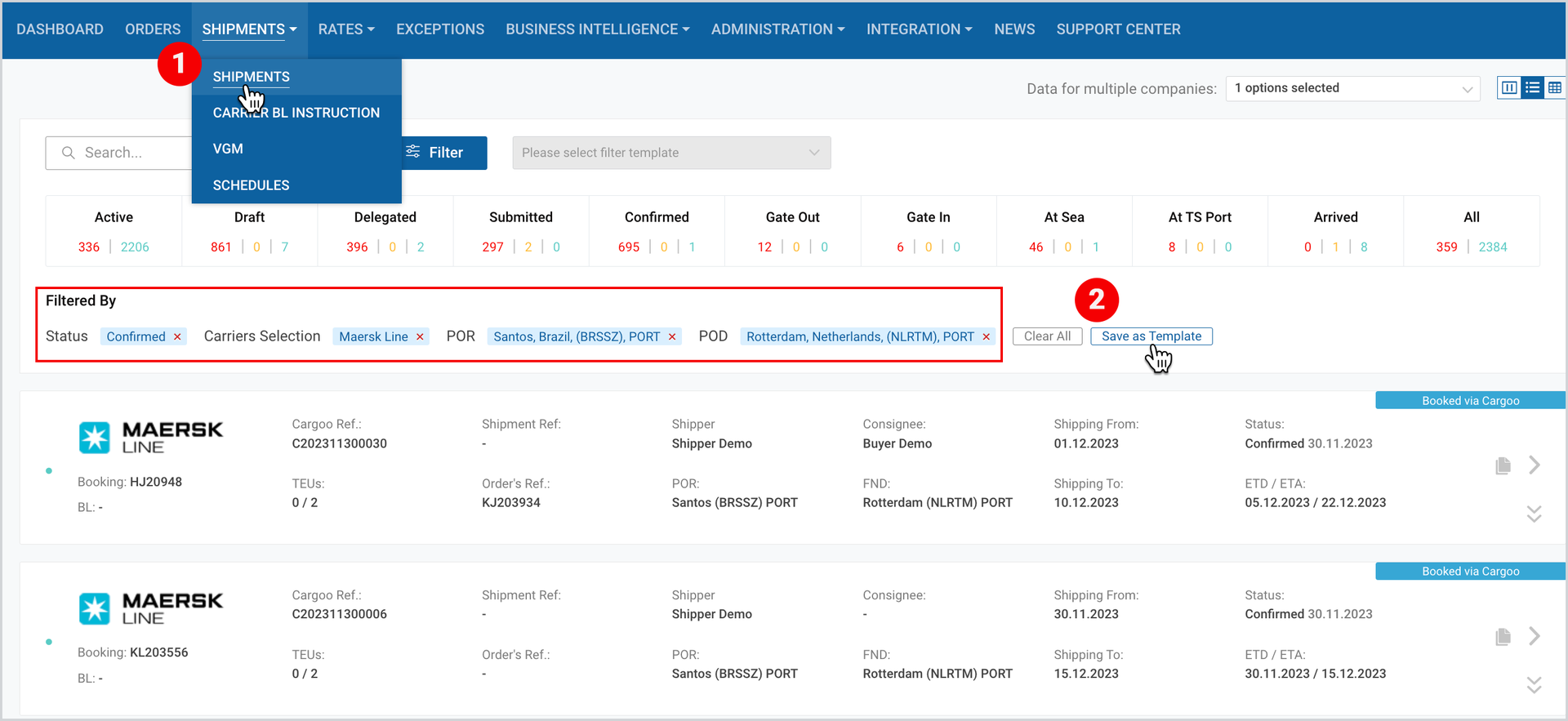Select the At Sea status tab
Viewport: 1568px width, 721px height.
click(x=1064, y=231)
